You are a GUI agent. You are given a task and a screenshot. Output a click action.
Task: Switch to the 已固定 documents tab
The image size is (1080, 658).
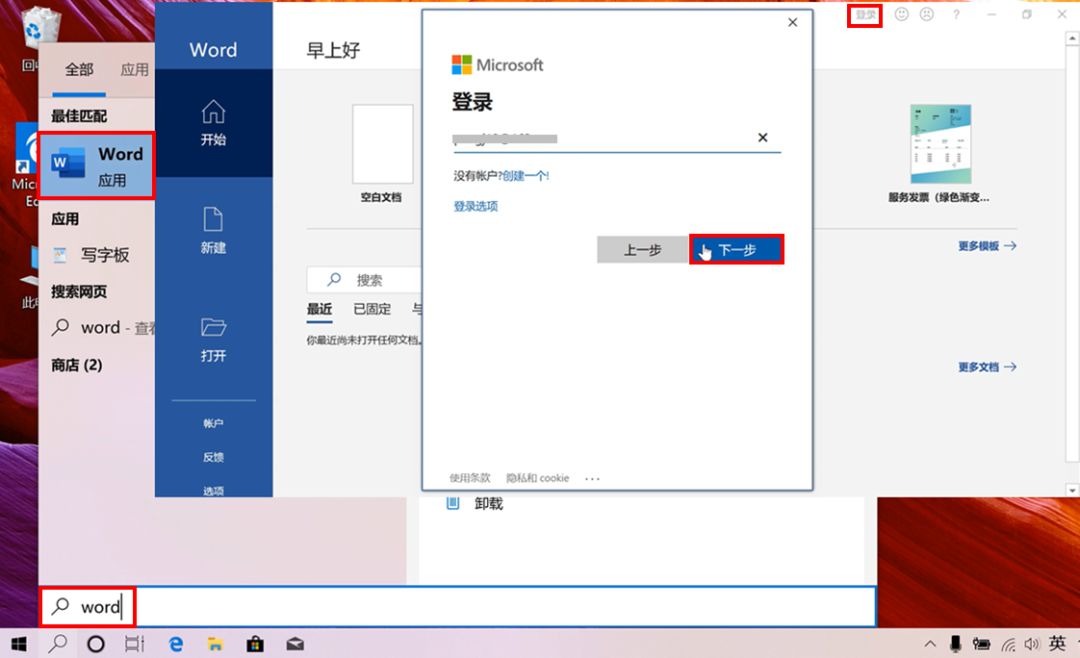click(x=372, y=309)
